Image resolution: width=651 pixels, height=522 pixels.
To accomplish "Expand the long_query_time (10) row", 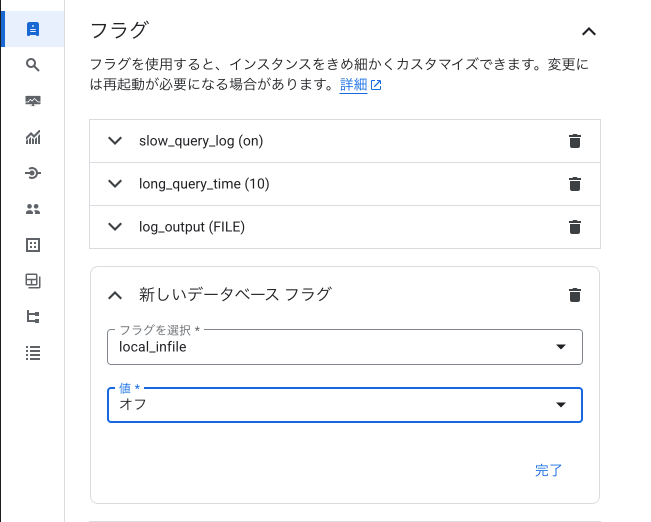I will click(x=345, y=184).
